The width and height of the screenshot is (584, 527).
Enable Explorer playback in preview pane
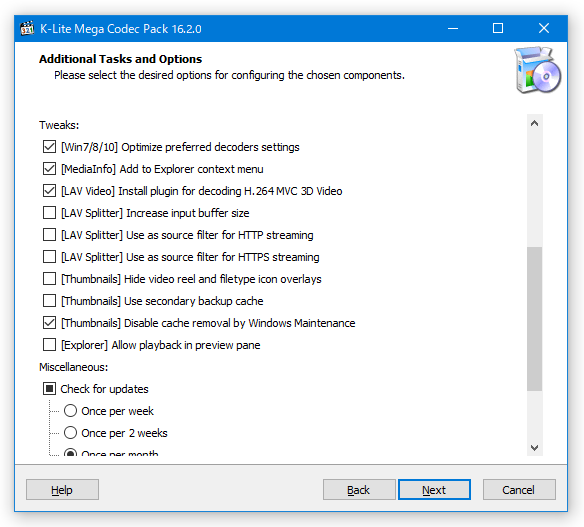49,345
